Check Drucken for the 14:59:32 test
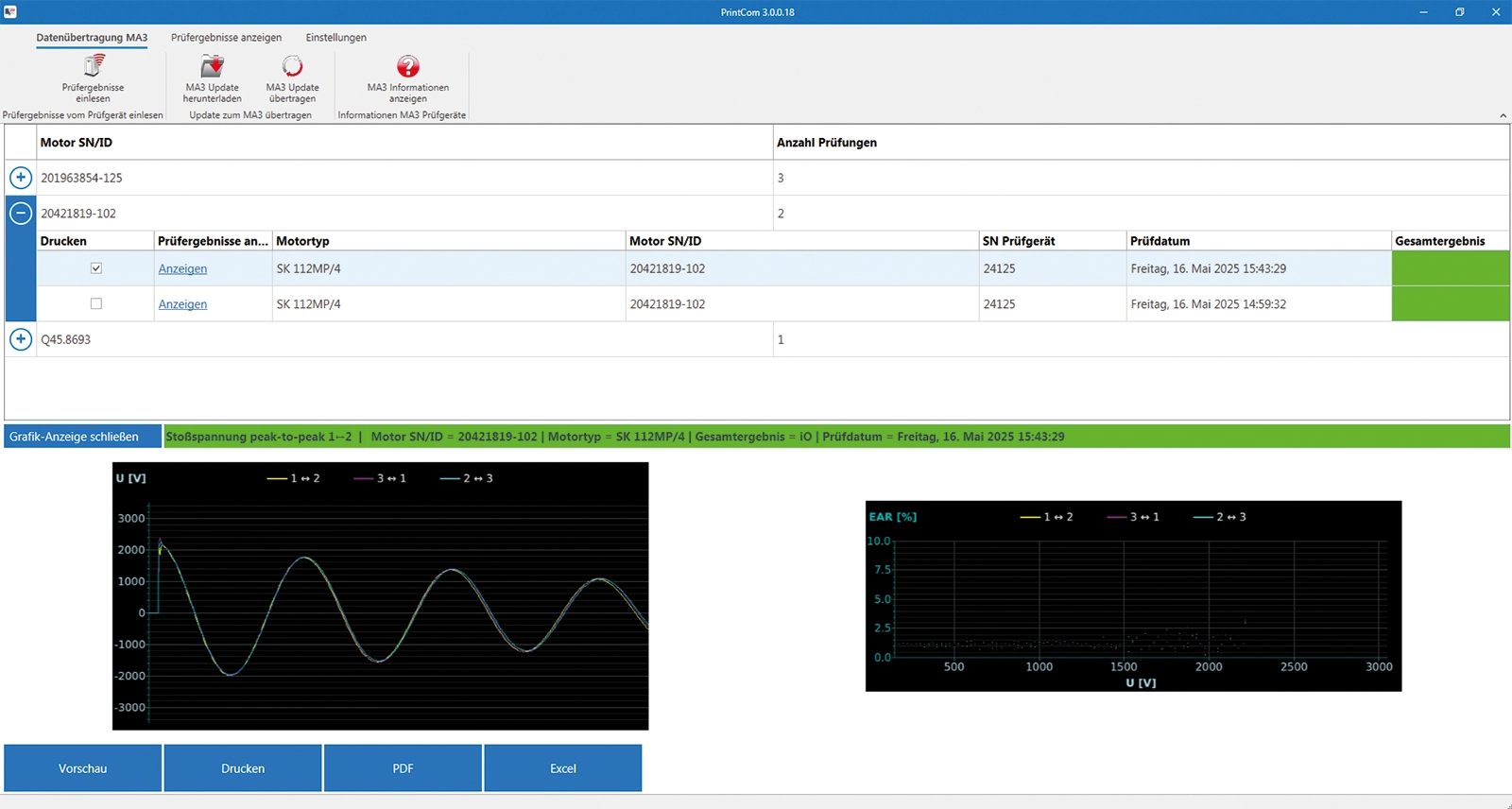Viewport: 1512px width, 809px height. click(x=95, y=304)
